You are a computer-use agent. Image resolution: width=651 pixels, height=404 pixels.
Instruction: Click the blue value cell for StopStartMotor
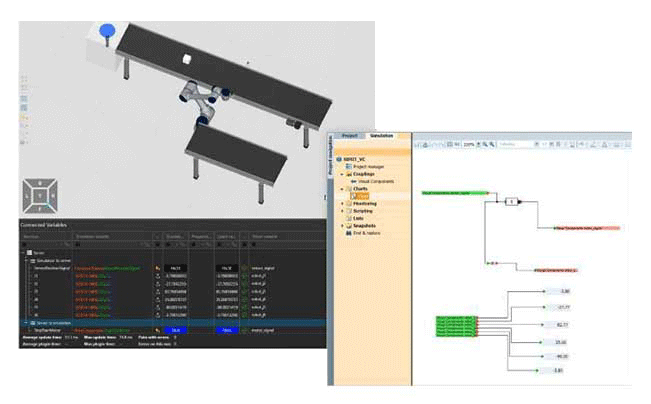[x=176, y=330]
